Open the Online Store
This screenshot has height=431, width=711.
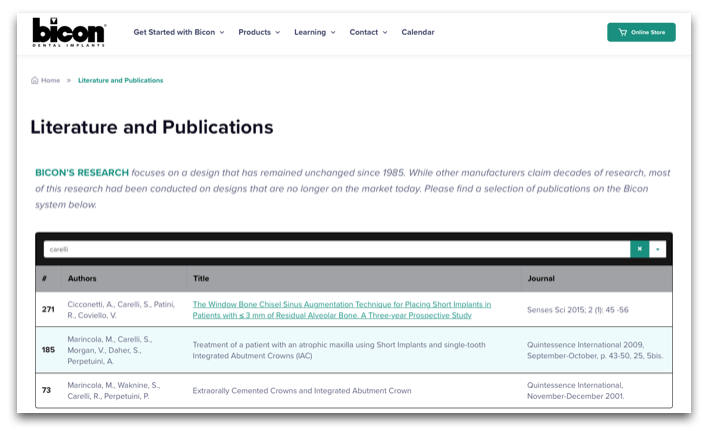(x=641, y=32)
